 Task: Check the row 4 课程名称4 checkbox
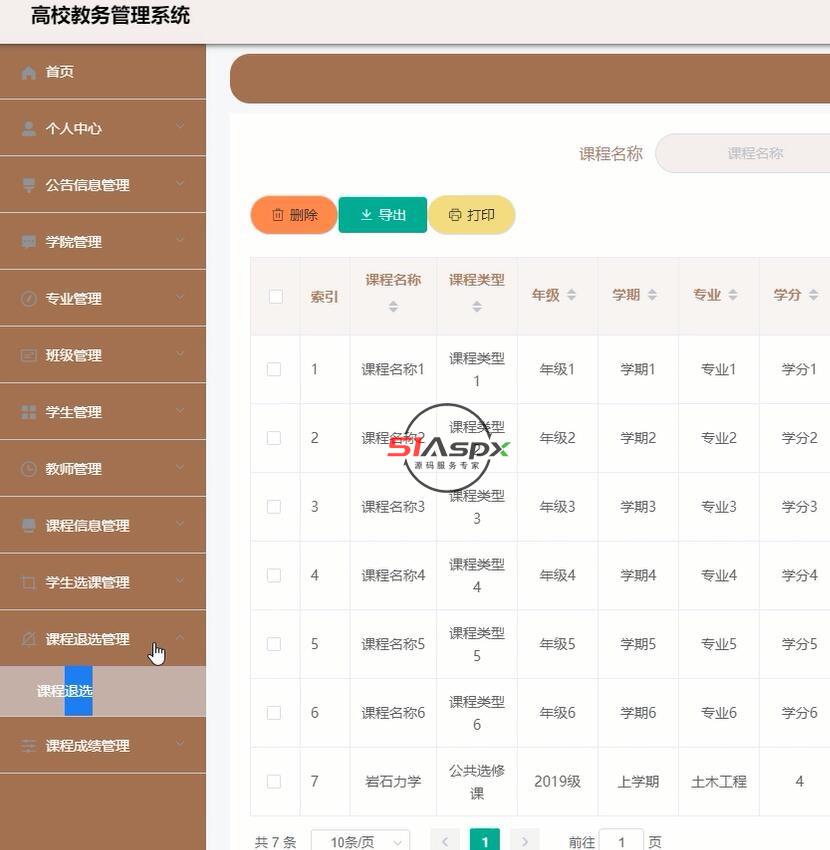click(274, 575)
